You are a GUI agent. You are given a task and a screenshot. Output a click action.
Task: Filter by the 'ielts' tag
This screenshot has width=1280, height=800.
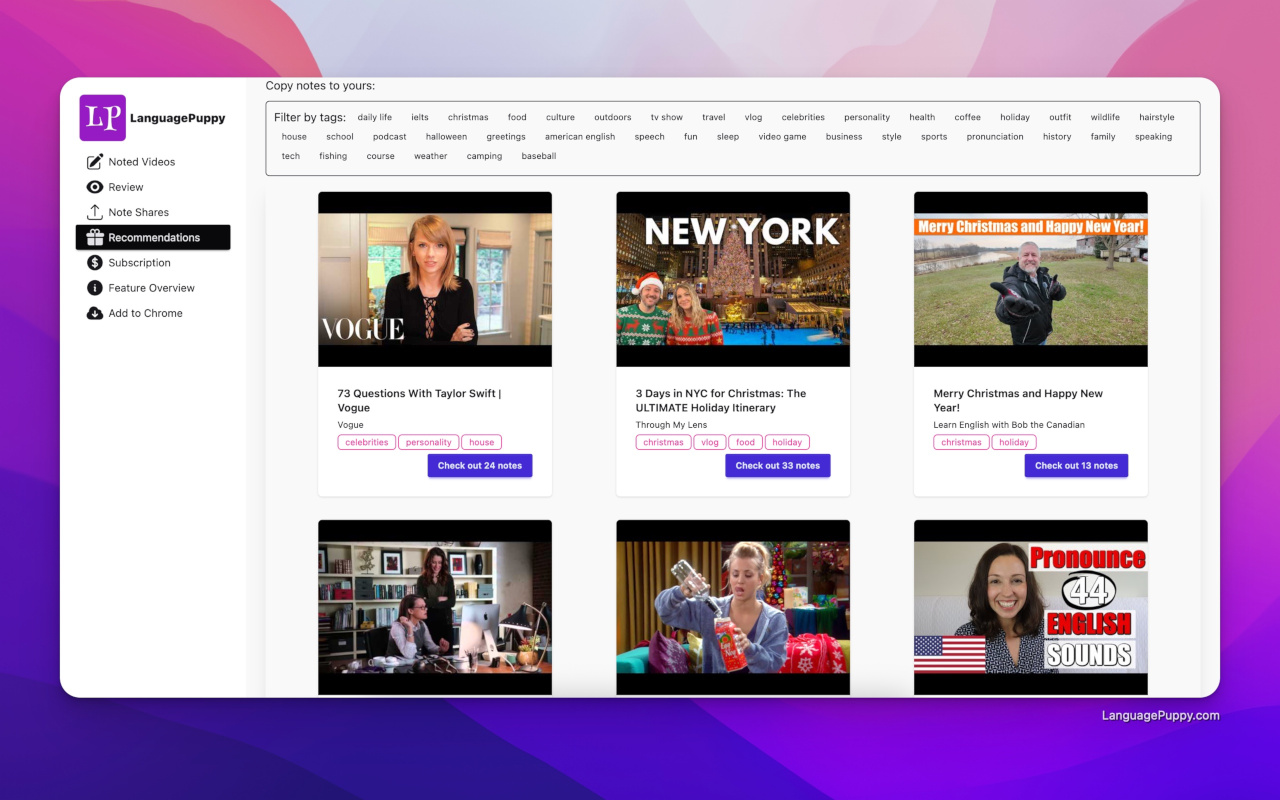tap(420, 117)
